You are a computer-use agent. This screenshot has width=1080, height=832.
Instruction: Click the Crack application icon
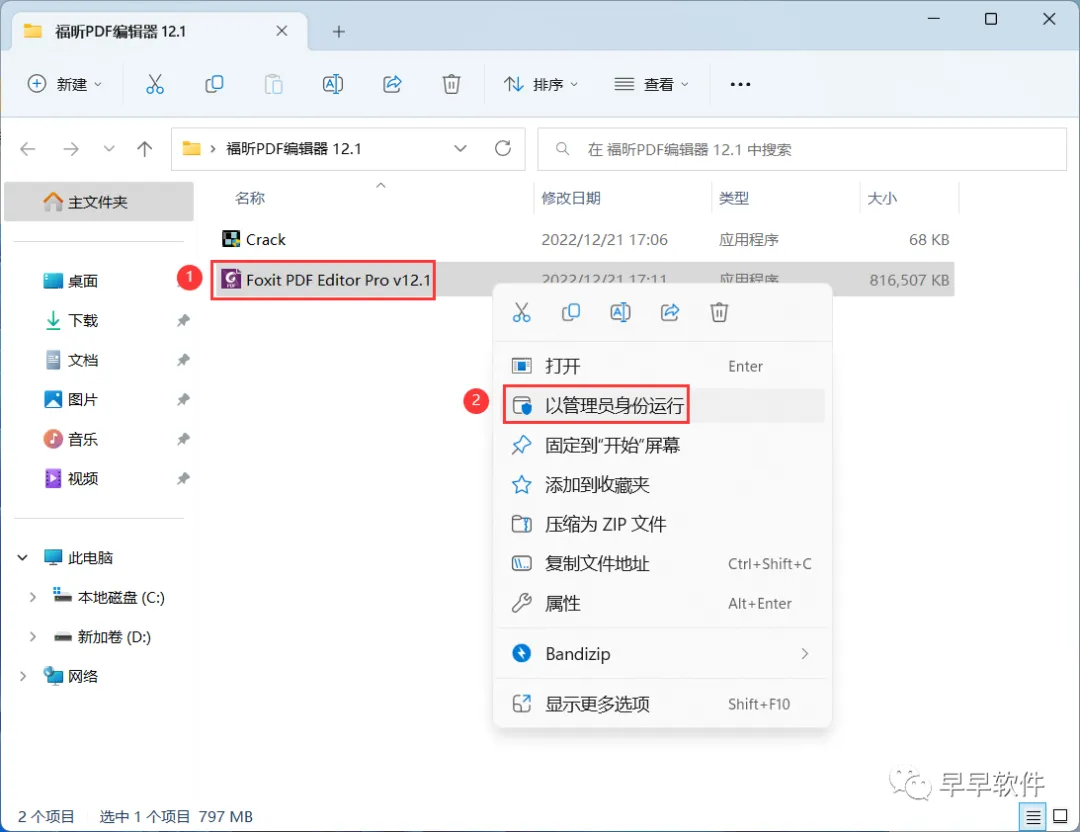[x=231, y=239]
